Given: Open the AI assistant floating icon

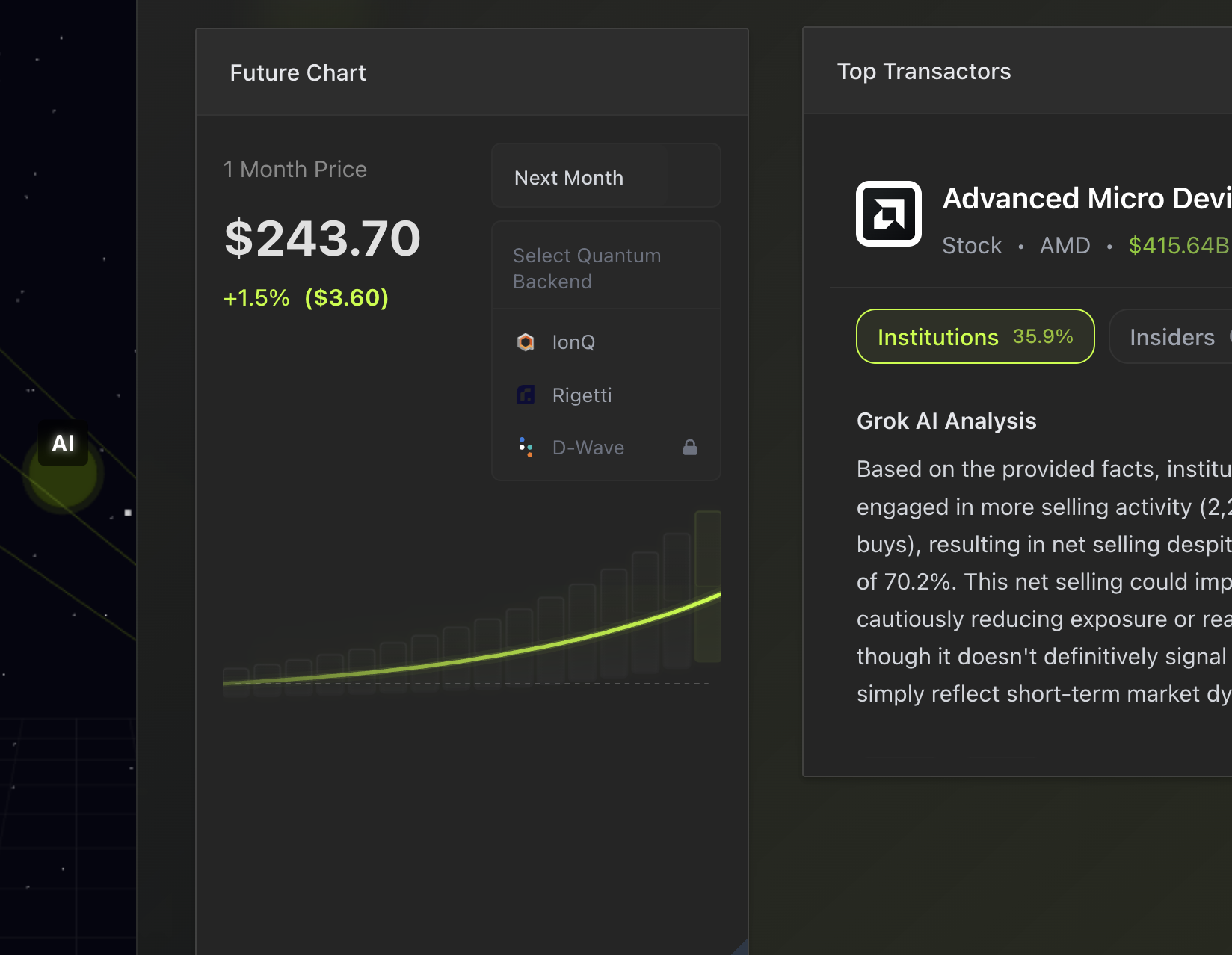Looking at the screenshot, I should 63,443.
